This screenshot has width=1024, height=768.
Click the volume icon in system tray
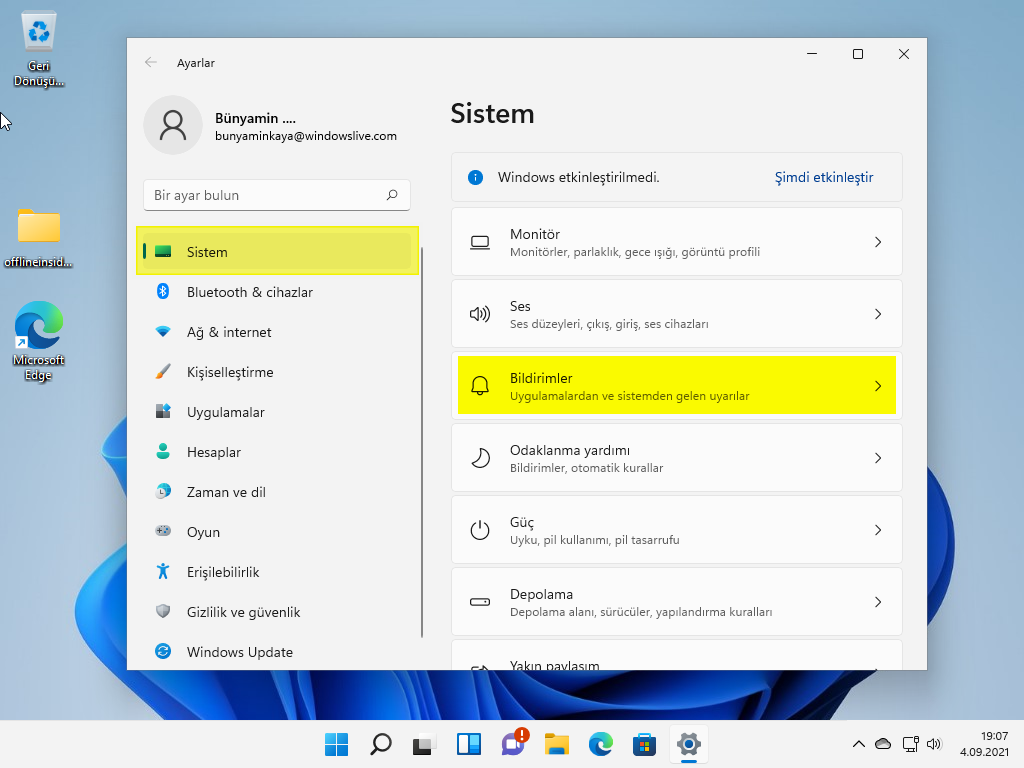pos(934,744)
